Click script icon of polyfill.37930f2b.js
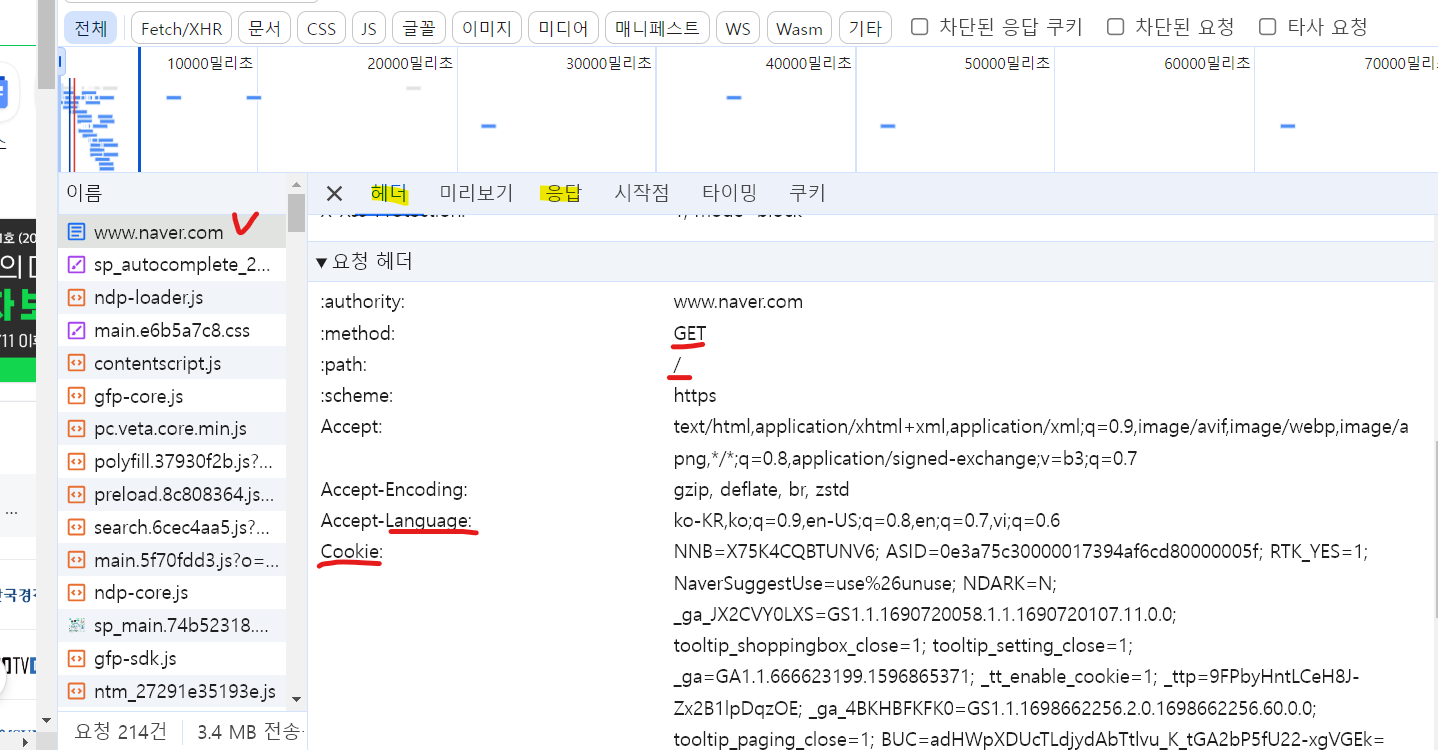 [x=76, y=461]
